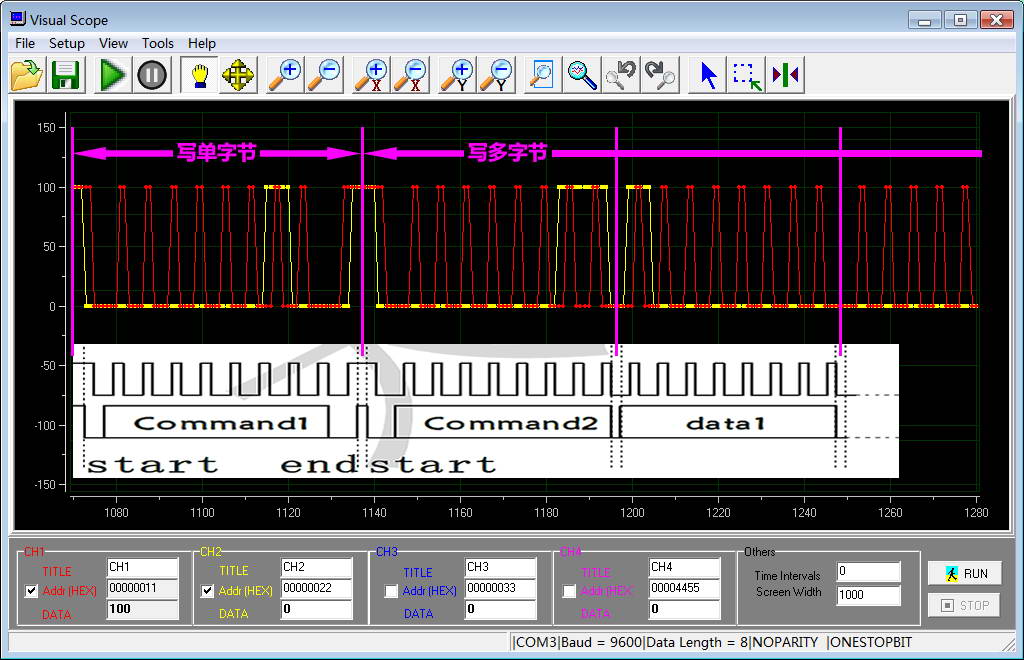Enable the CH3 Addr (HEX) checkbox
Screen dimensions: 1024x660
[391, 591]
